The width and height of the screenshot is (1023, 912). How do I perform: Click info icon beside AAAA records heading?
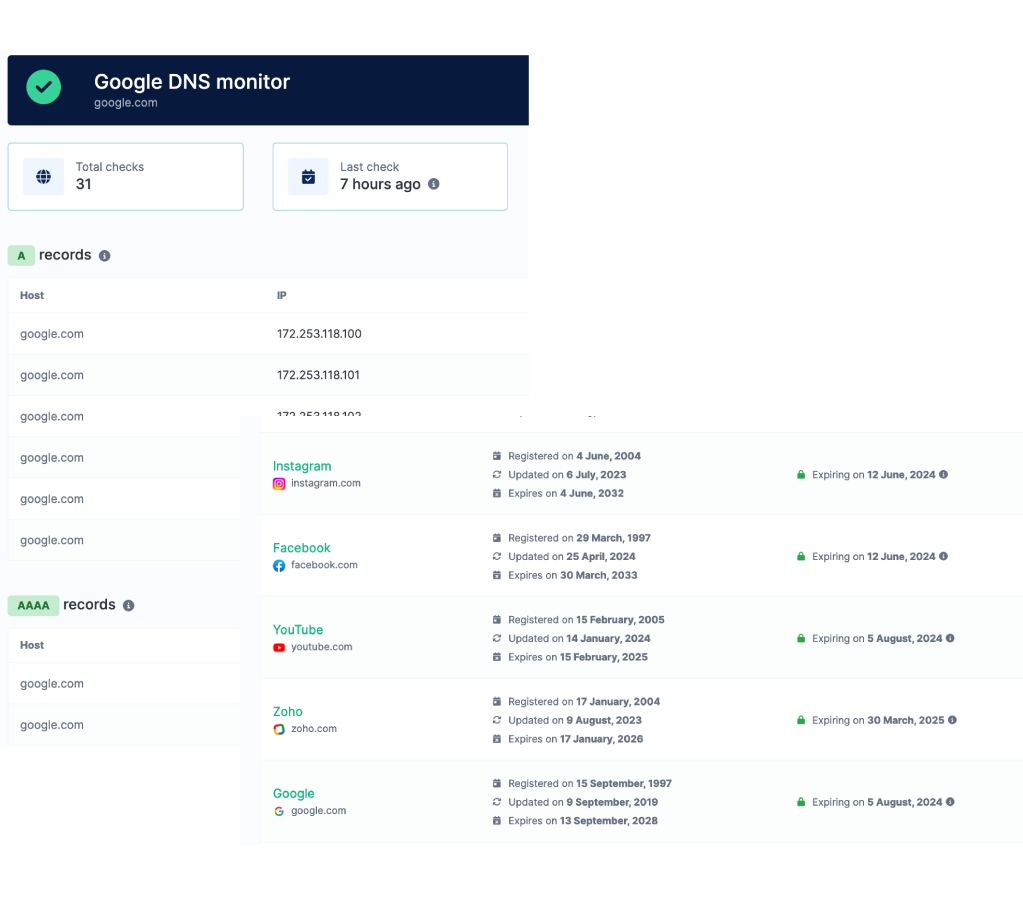(128, 606)
